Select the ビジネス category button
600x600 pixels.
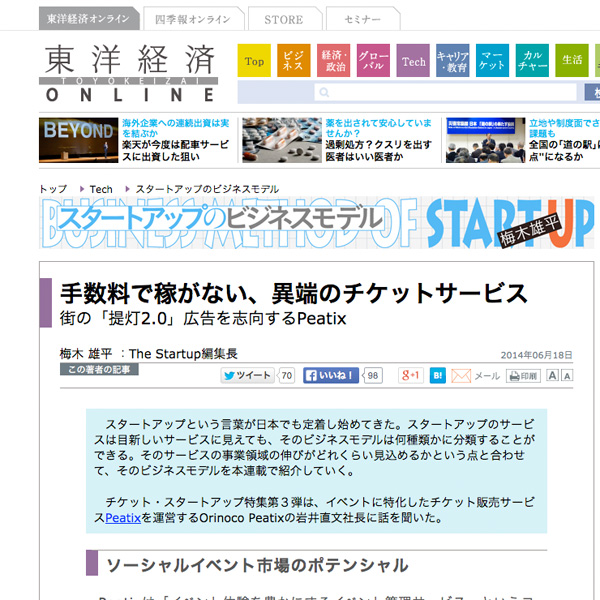point(293,61)
